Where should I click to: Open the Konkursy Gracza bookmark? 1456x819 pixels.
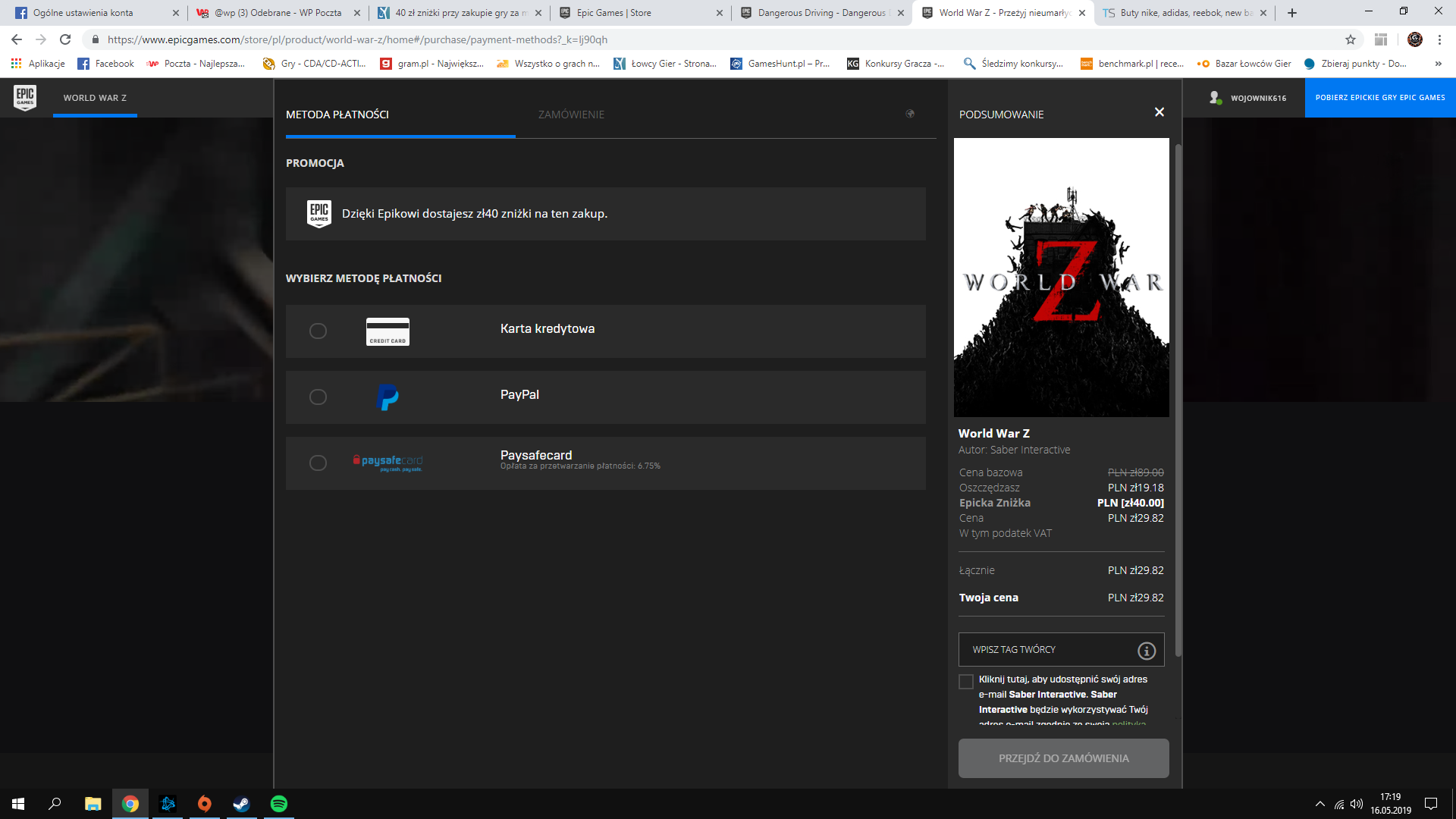point(896,64)
